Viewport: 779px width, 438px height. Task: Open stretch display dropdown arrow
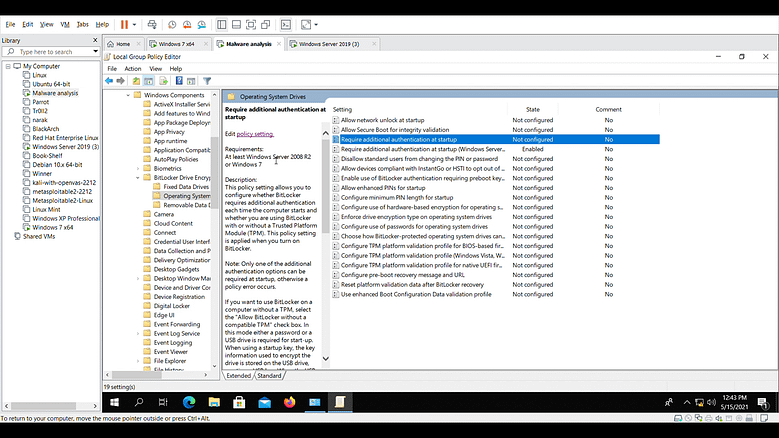point(316,24)
